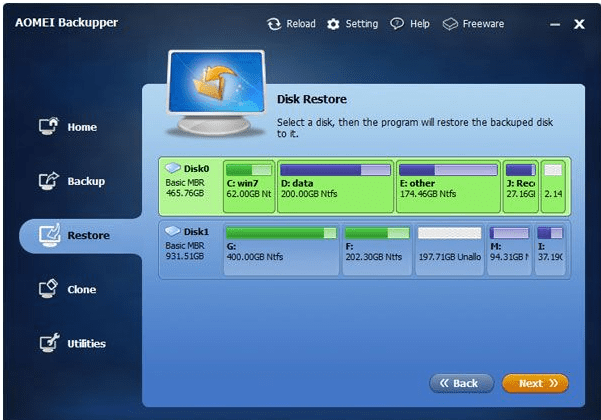Click the Backup icon in sidebar
This screenshot has width=601, height=420.
click(x=49, y=180)
